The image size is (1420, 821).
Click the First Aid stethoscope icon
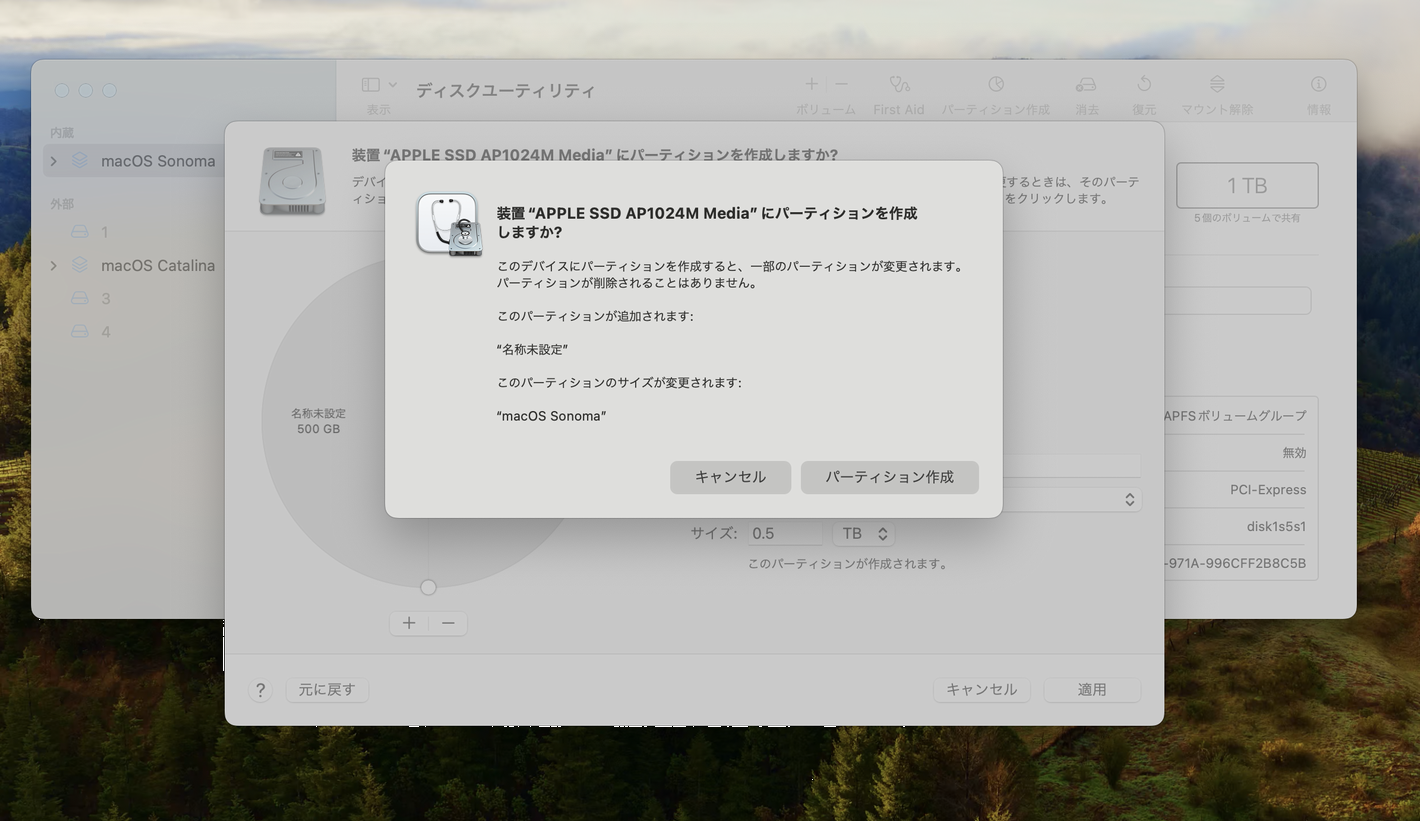898,85
